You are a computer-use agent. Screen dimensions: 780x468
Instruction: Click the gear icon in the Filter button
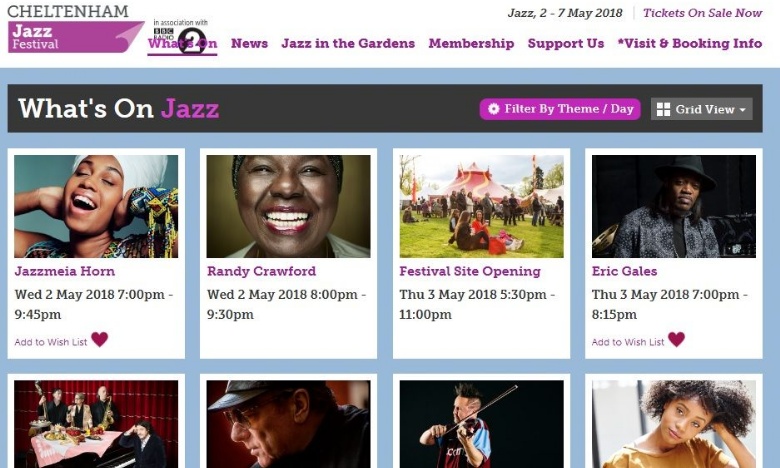[493, 109]
